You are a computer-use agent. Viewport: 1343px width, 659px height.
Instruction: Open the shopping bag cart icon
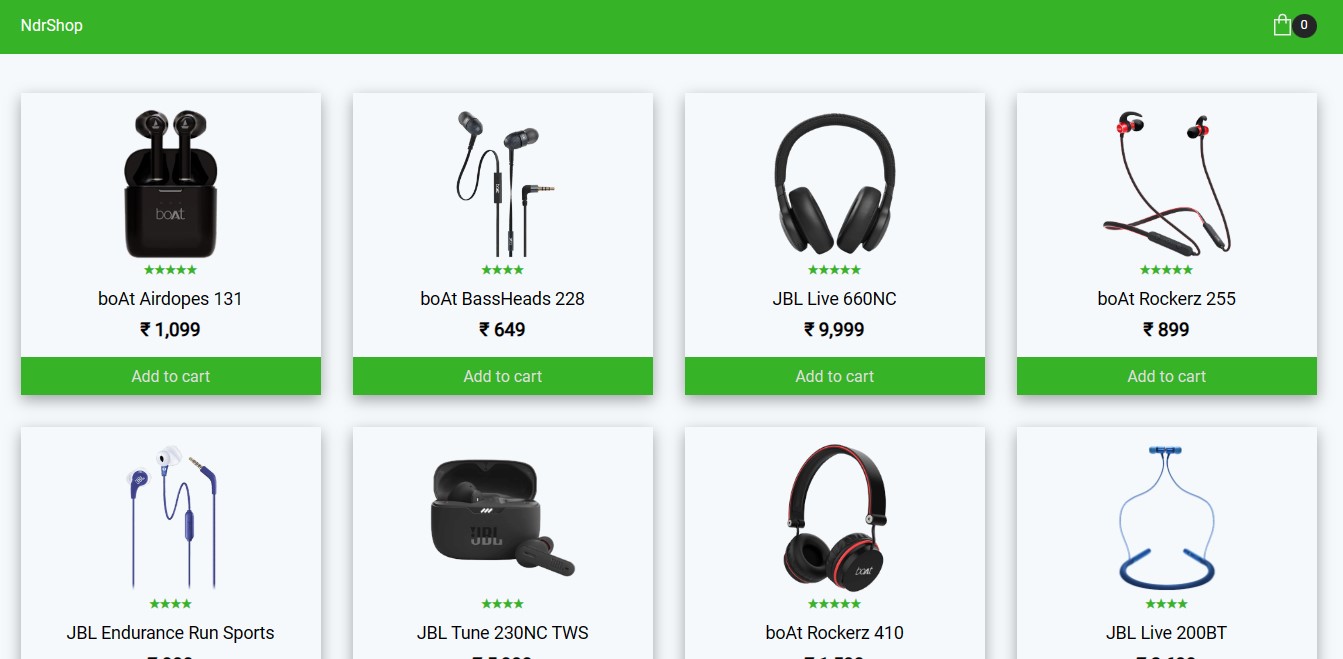point(1282,25)
